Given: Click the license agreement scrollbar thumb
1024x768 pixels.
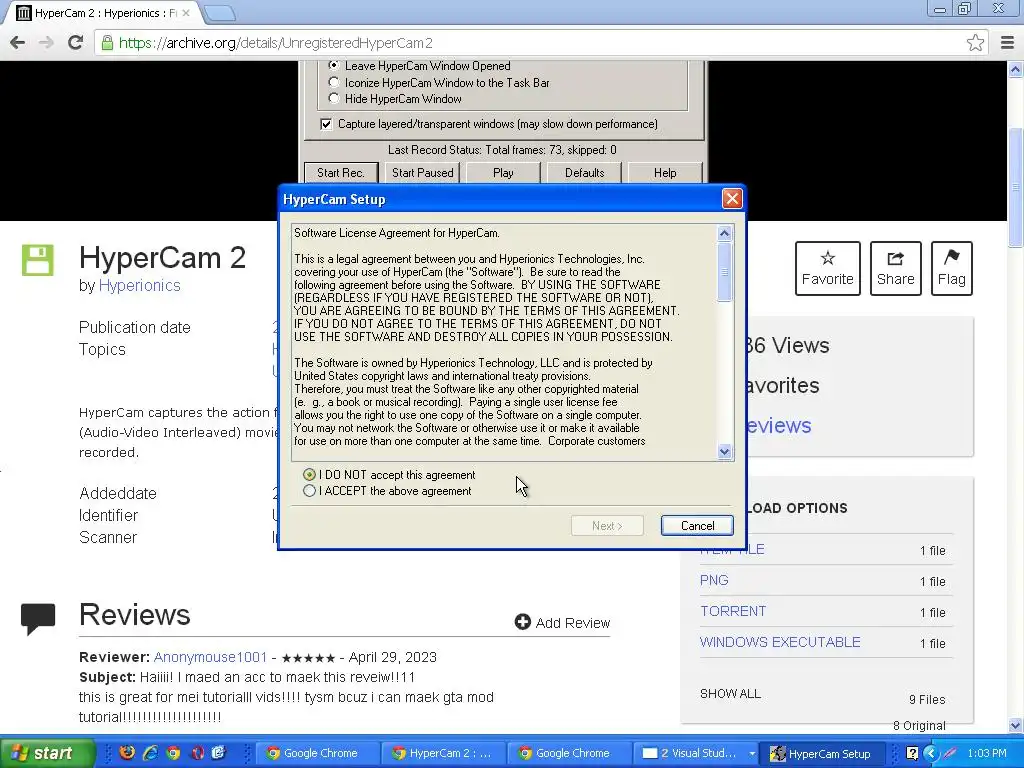Looking at the screenshot, I should pyautogui.click(x=724, y=272).
